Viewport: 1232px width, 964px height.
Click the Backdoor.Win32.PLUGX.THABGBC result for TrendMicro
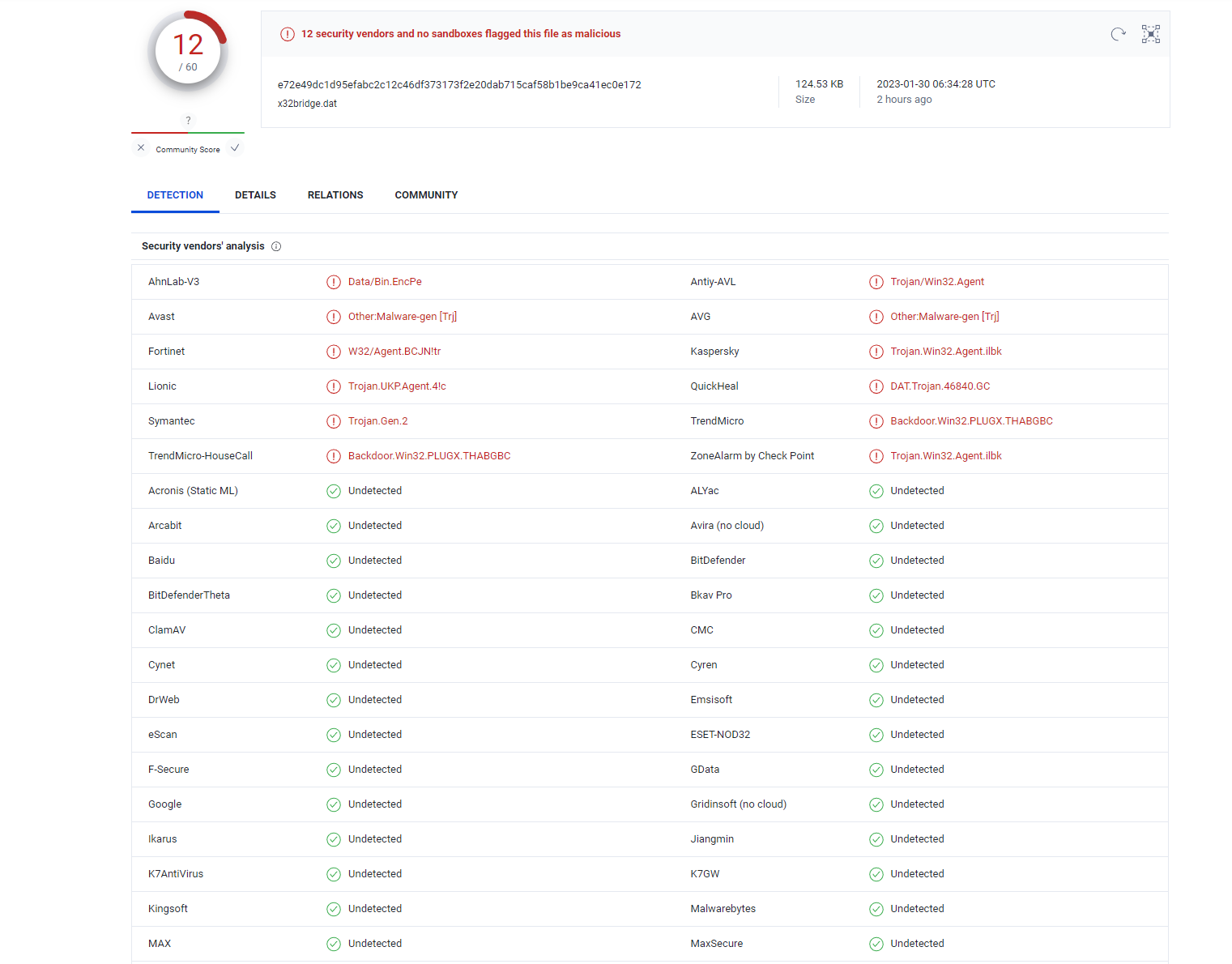(x=971, y=421)
